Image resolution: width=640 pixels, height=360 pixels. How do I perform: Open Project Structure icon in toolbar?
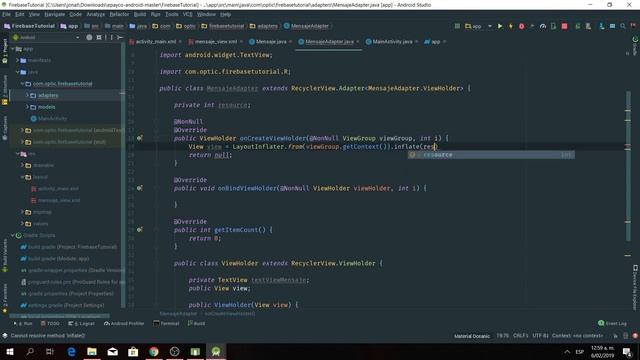[x=612, y=26]
